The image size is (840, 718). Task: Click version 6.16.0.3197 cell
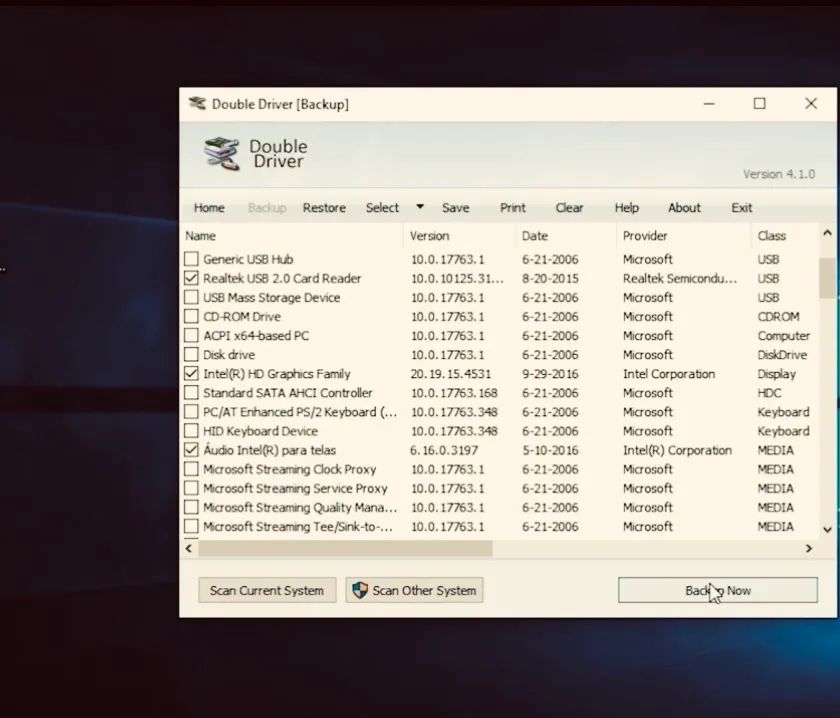(444, 450)
